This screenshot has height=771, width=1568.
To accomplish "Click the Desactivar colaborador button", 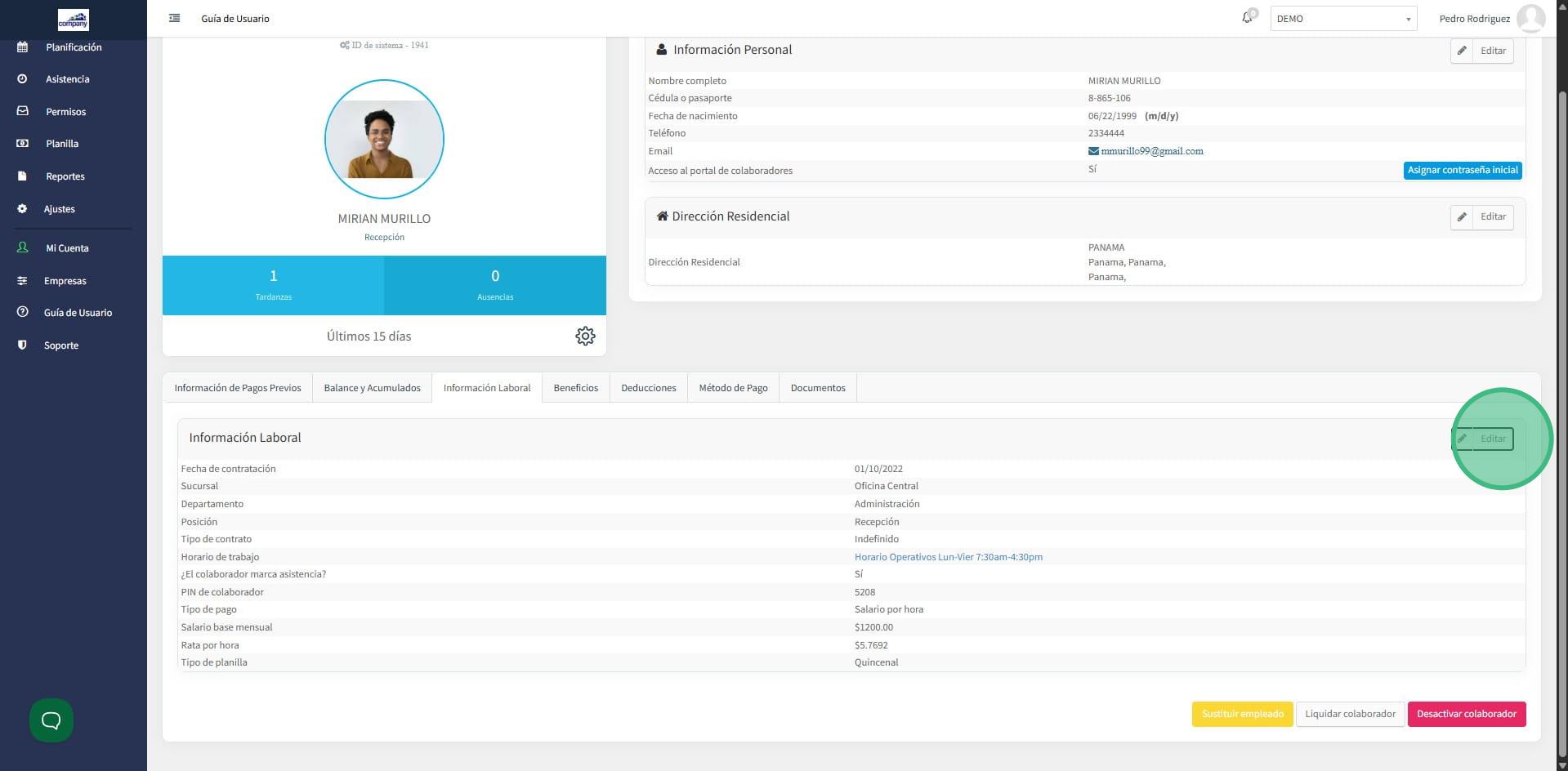I will coord(1466,714).
